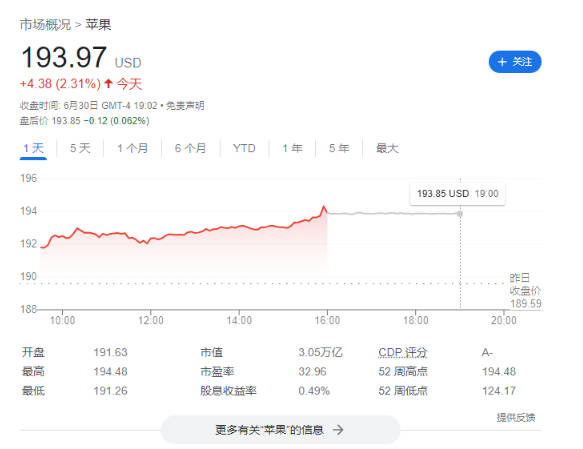Click the plus icon in the 关注 button

502,62
